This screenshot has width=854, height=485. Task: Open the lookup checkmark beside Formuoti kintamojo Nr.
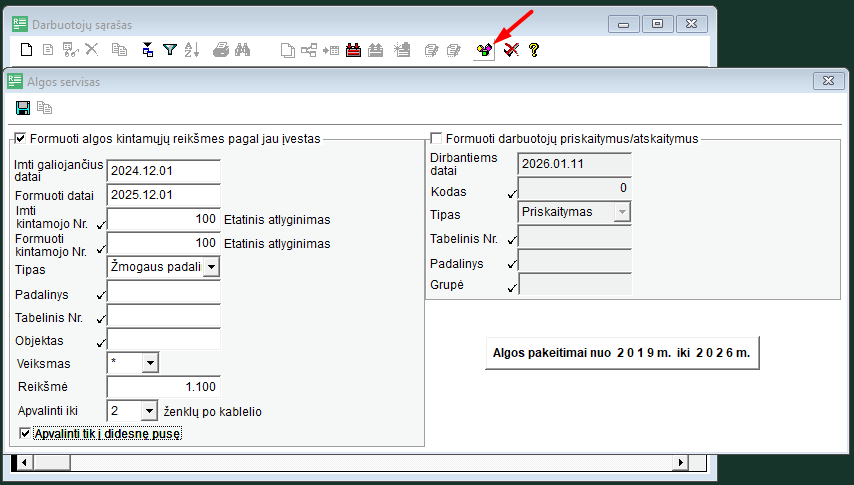coord(101,249)
